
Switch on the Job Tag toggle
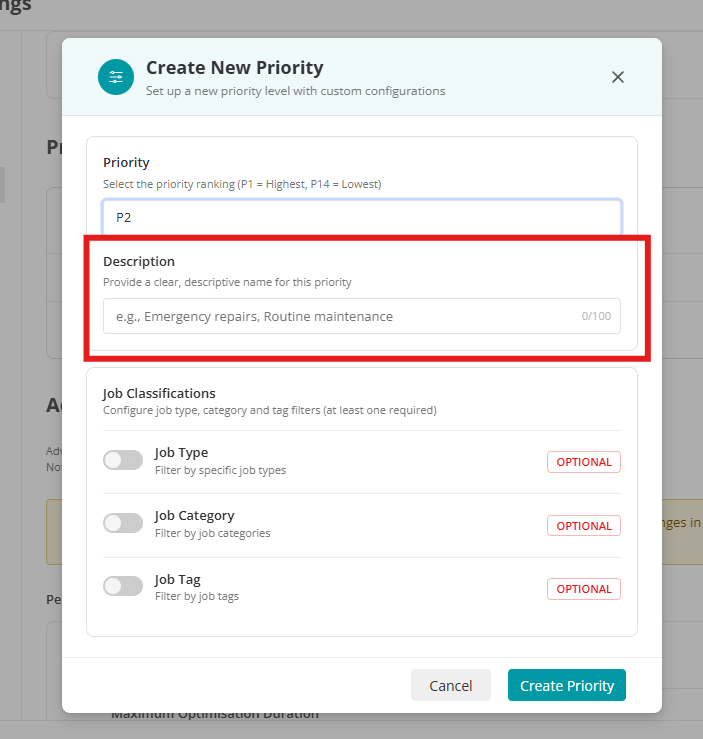(123, 586)
